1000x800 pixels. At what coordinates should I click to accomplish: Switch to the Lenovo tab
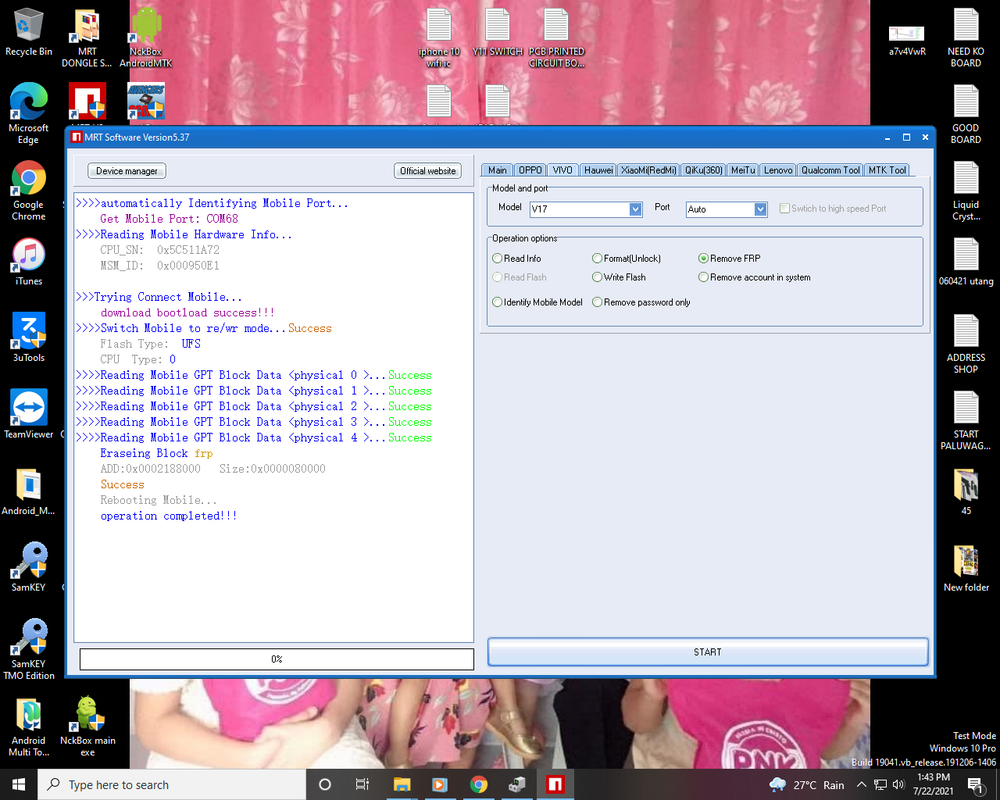(778, 170)
